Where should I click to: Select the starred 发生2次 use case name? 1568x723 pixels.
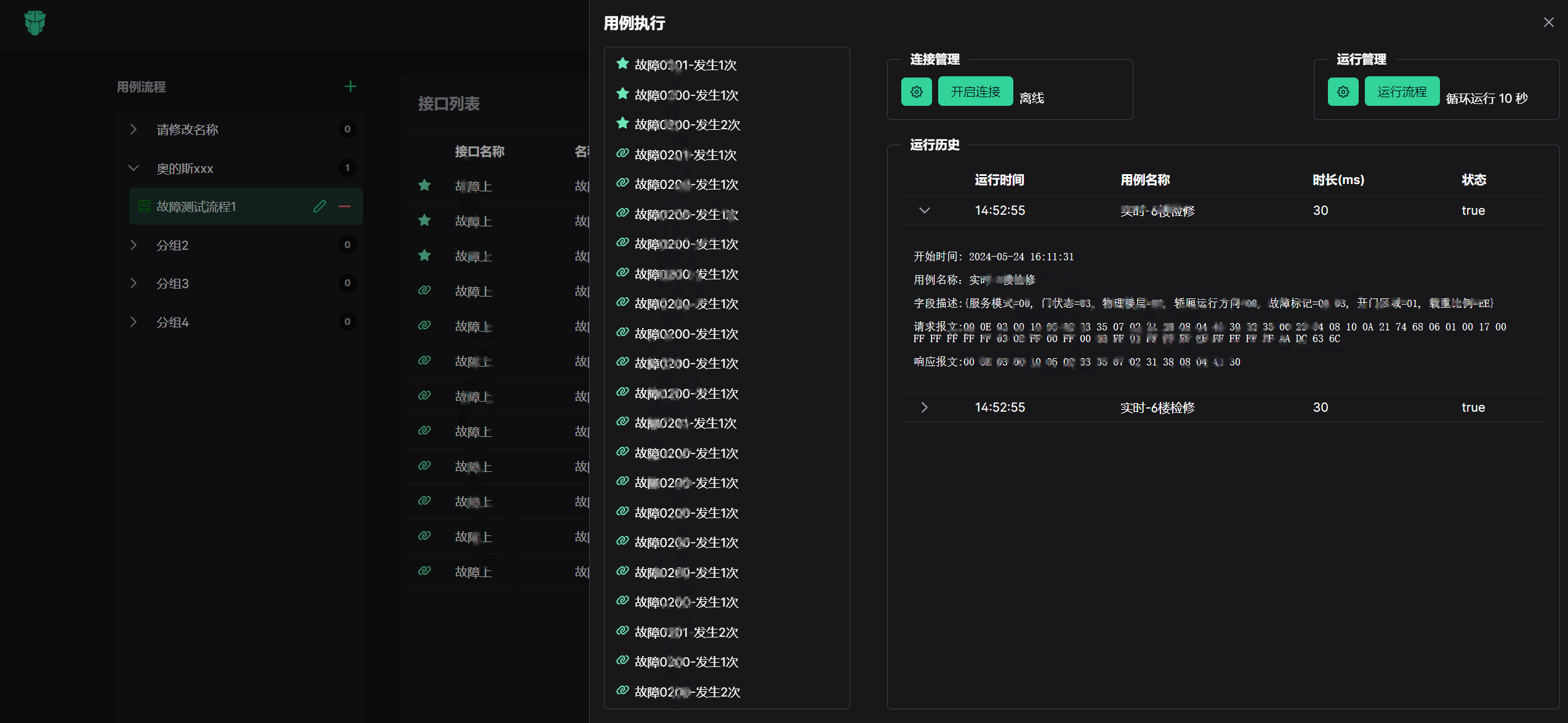tap(688, 124)
